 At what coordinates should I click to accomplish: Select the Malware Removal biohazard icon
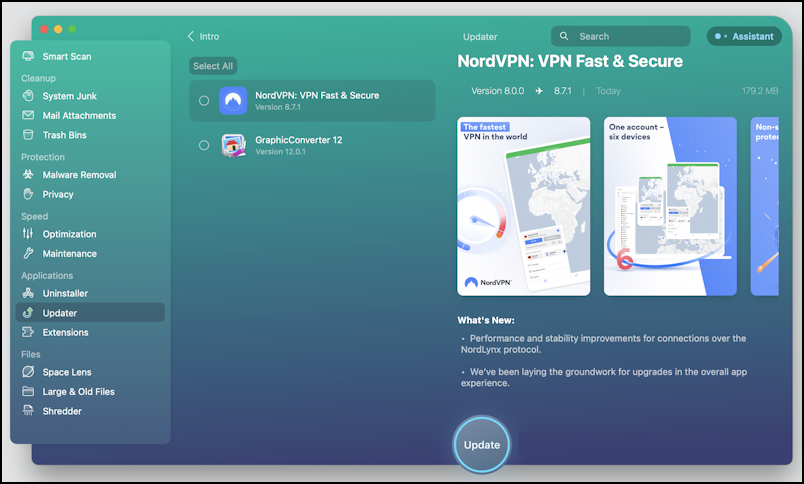point(28,174)
